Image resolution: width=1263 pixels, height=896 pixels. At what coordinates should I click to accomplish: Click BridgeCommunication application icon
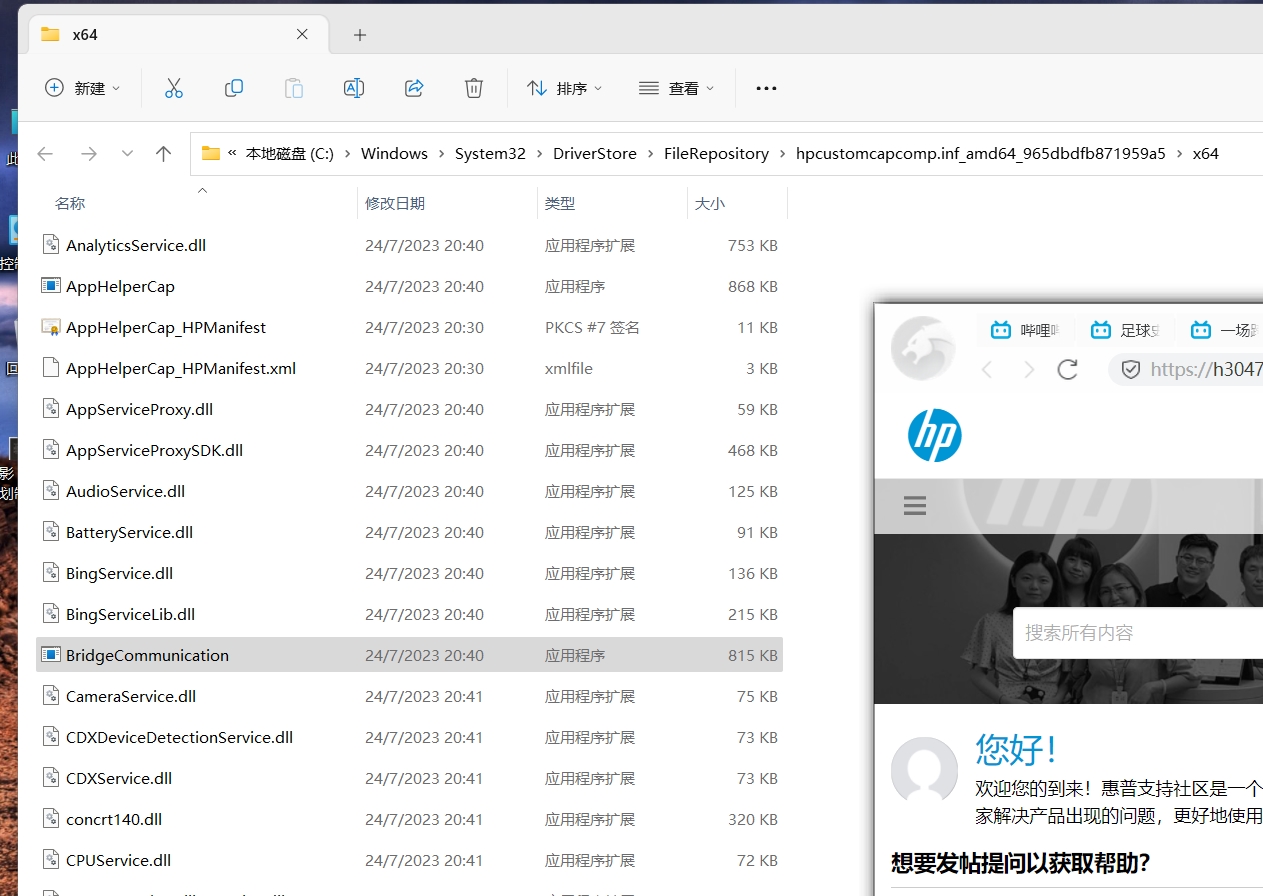point(51,655)
